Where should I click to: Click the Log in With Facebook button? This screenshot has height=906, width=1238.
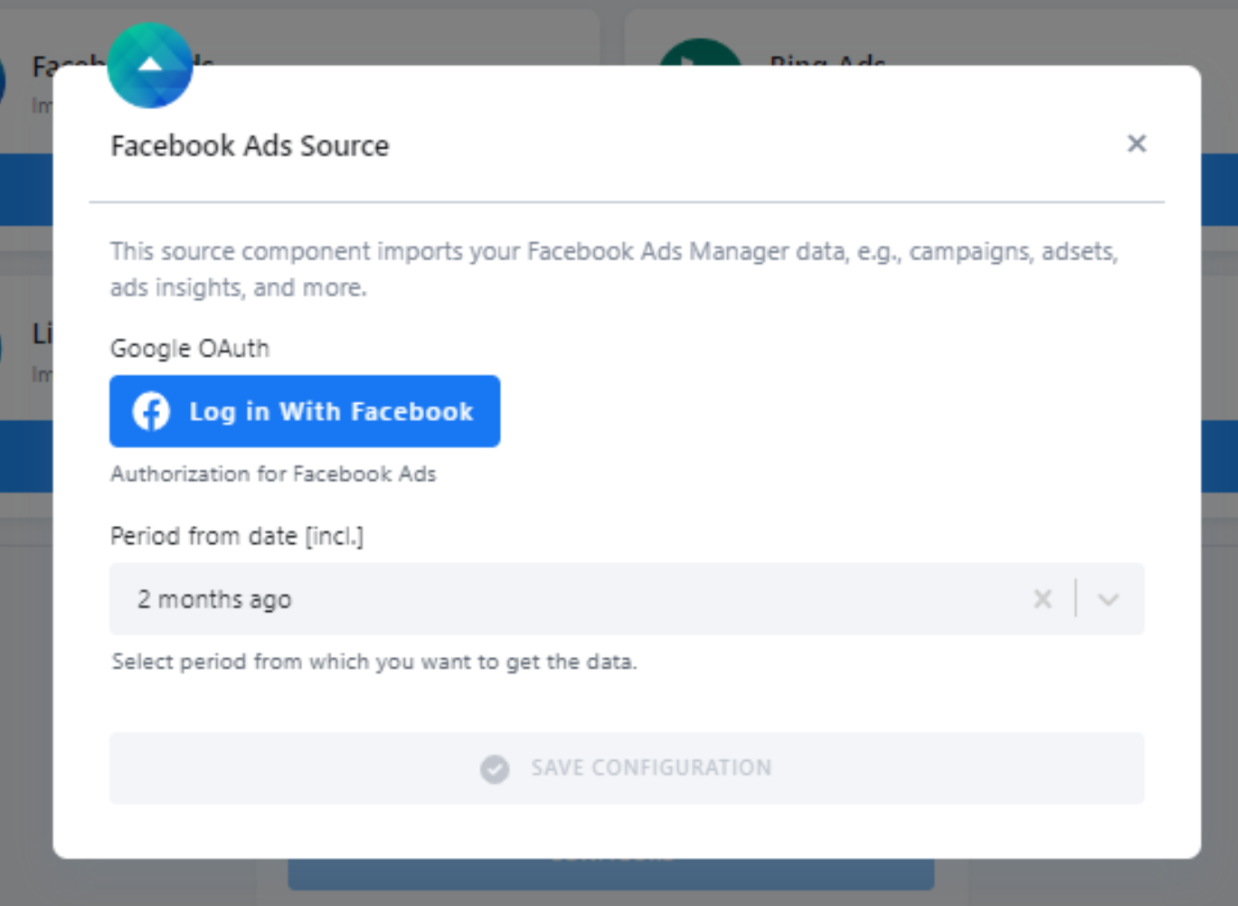coord(304,411)
